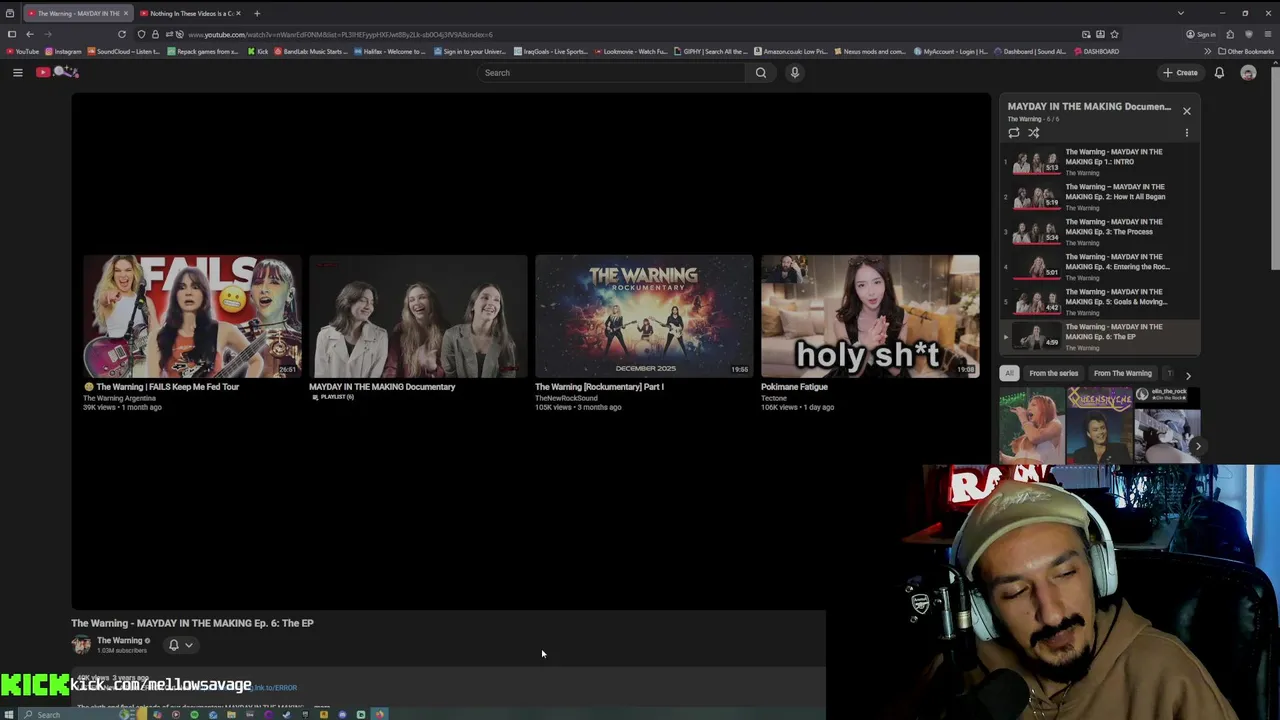This screenshot has height=720, width=1280.
Task: Click the browser Sign in button
Action: [x=1201, y=34]
